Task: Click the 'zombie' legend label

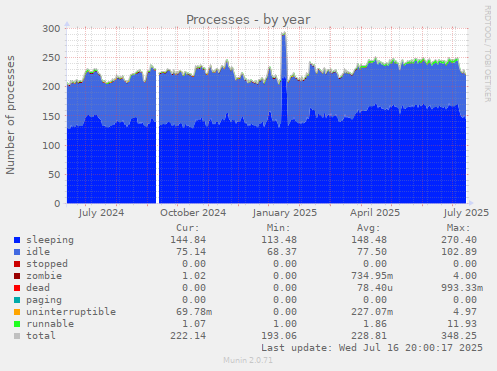Action: (44, 276)
